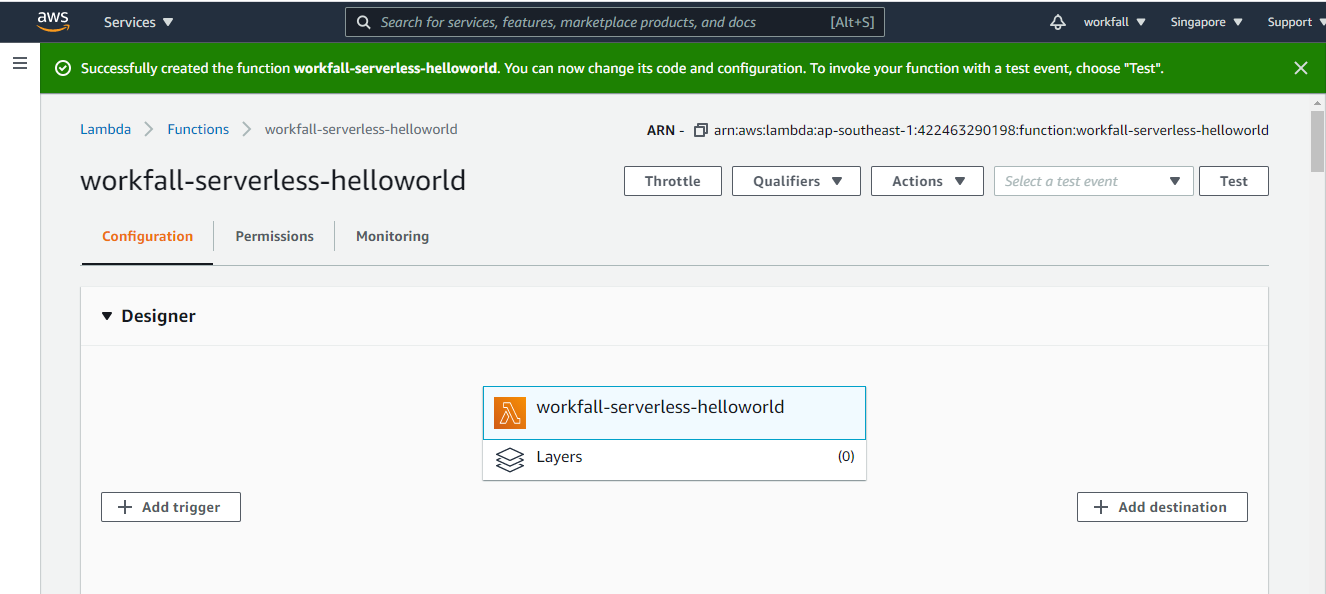Screen dimensions: 1326x594
Task: Switch to the Permissions tab
Action: point(274,236)
